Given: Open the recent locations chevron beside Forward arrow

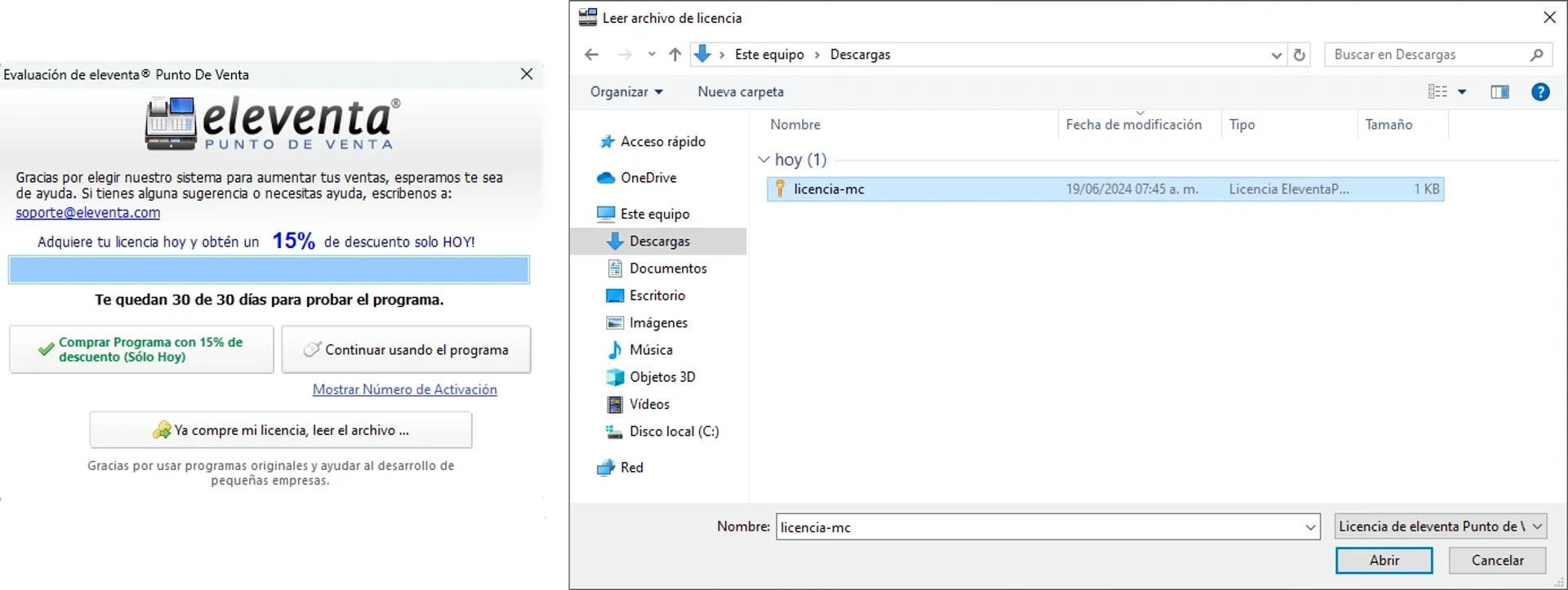Looking at the screenshot, I should pos(652,55).
